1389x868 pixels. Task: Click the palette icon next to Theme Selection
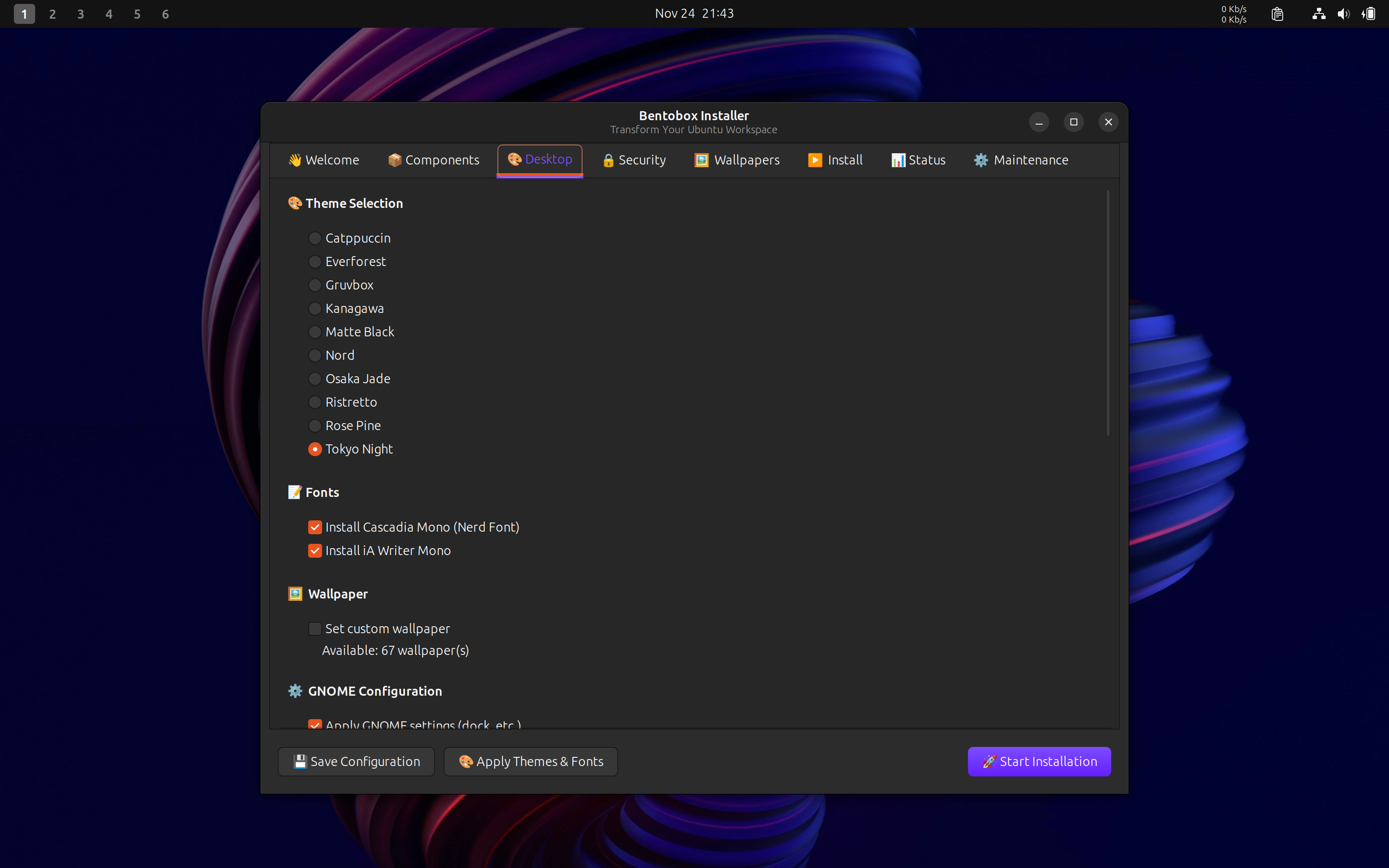[295, 203]
